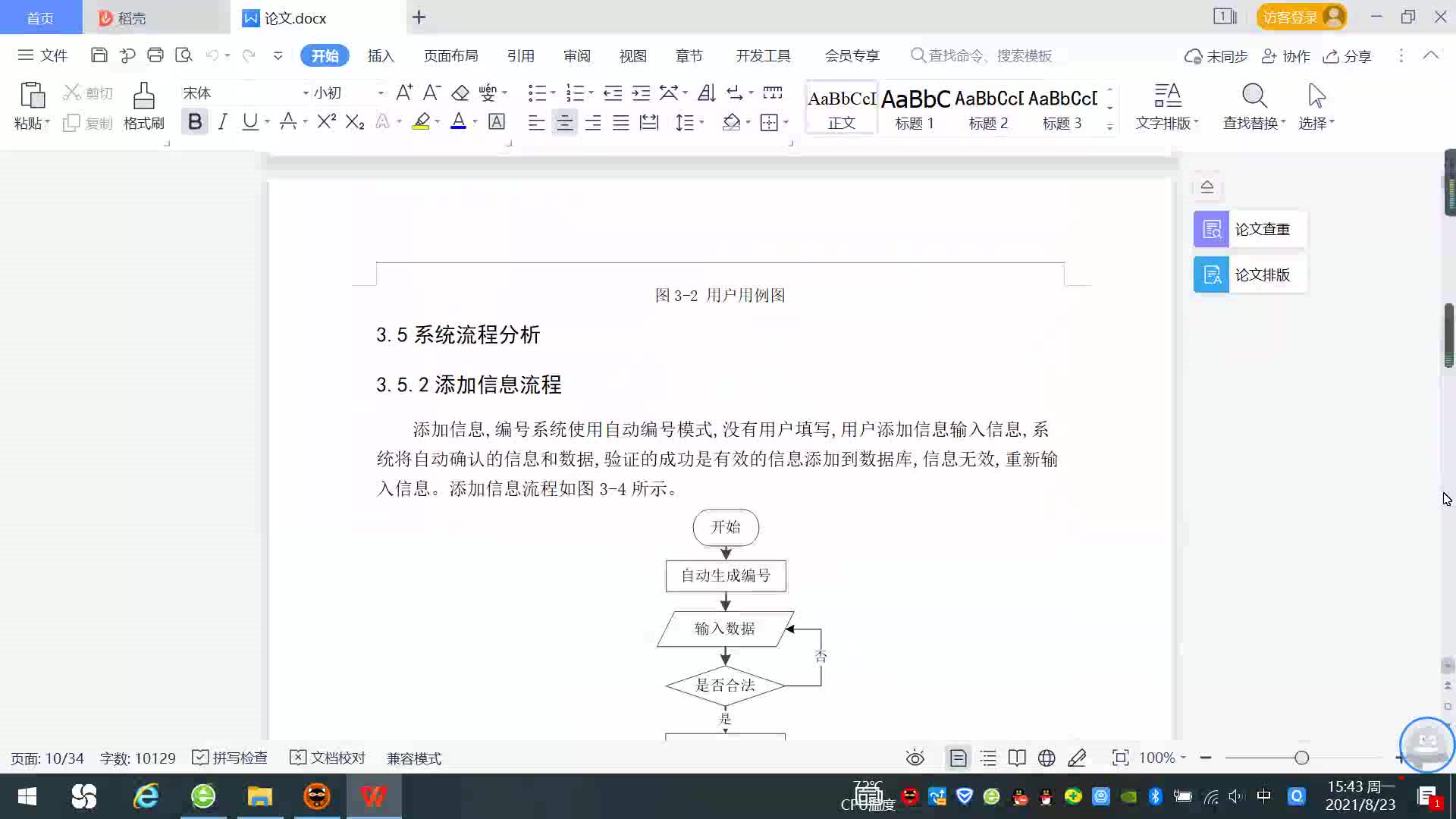1456x819 pixels.
Task: Apply superscript formatting icon
Action: tap(326, 121)
